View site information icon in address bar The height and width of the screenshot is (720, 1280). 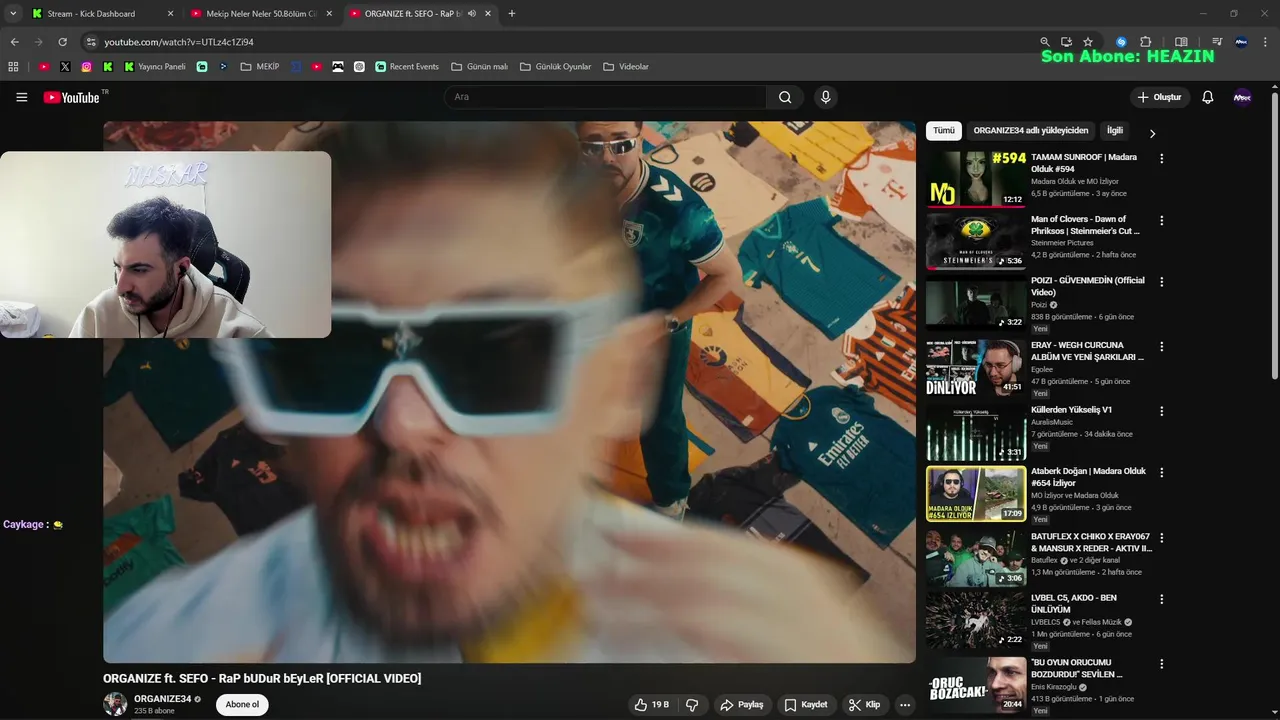click(x=91, y=42)
